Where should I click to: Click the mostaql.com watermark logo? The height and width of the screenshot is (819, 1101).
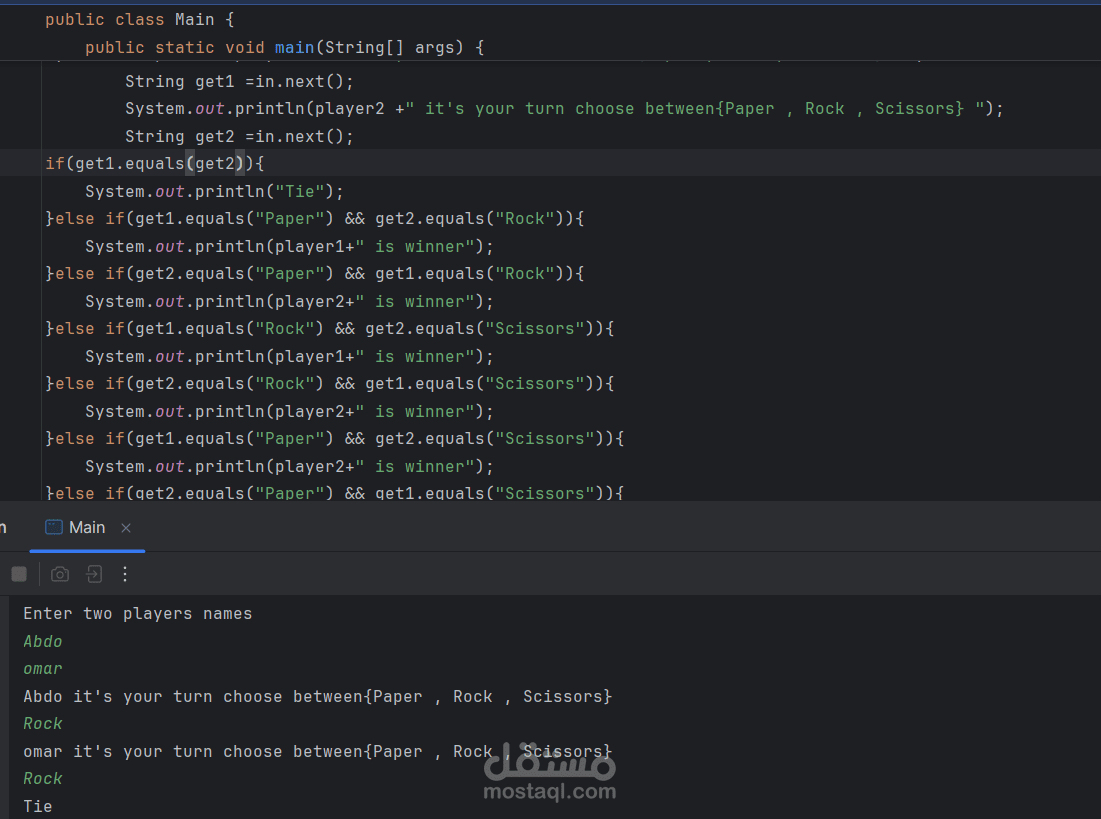[549, 776]
